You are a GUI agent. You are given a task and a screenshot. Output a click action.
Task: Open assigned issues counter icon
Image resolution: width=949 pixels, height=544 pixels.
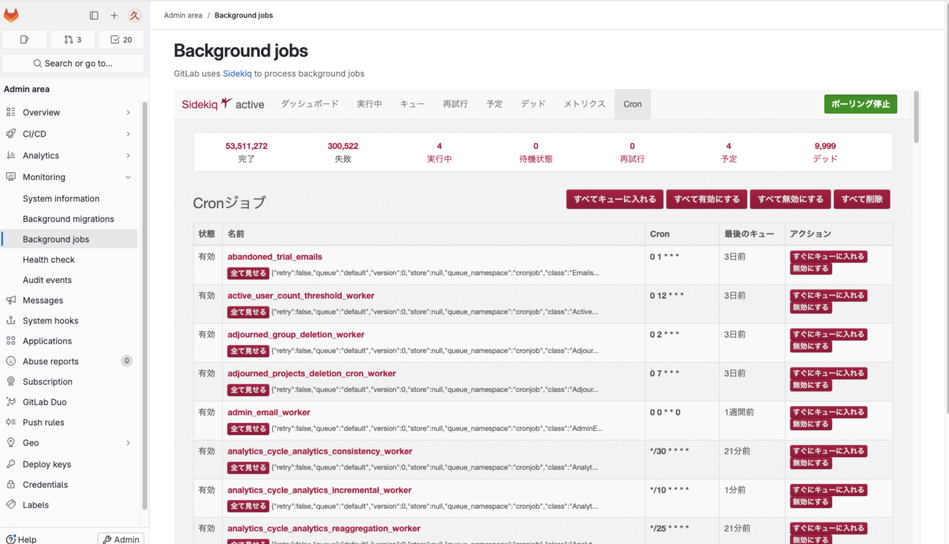tap(24, 39)
